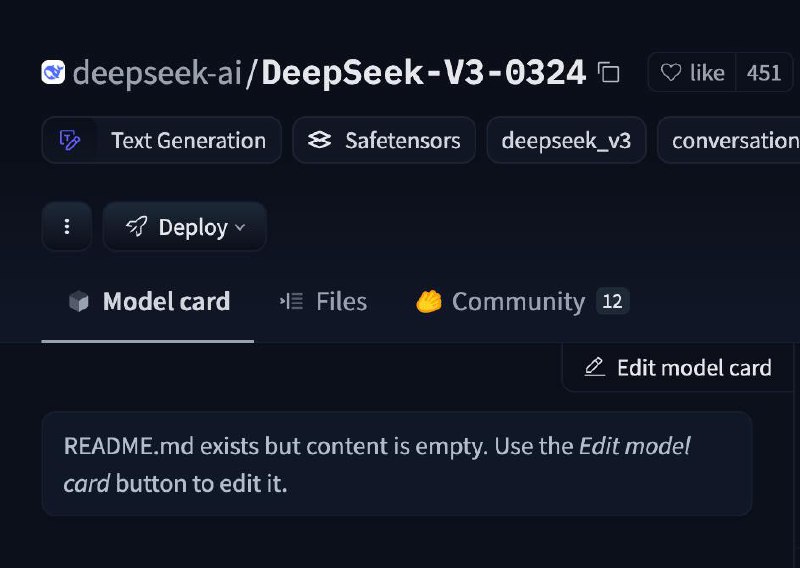The width and height of the screenshot is (800, 568).
Task: Click the rocket icon on Deploy
Action: pos(136,227)
